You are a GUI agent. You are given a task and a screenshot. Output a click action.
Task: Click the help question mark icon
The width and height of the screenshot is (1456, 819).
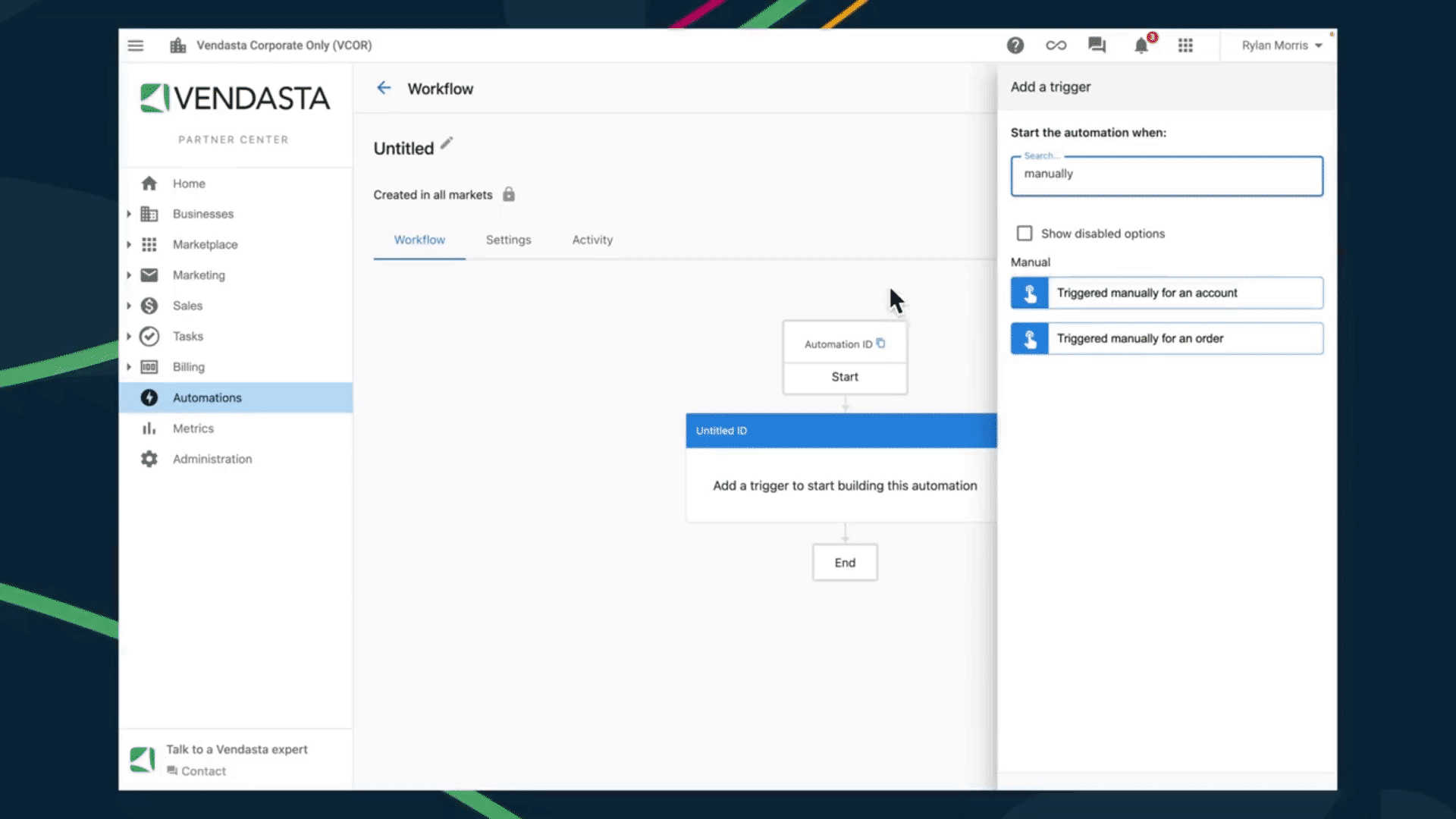[x=1015, y=45]
